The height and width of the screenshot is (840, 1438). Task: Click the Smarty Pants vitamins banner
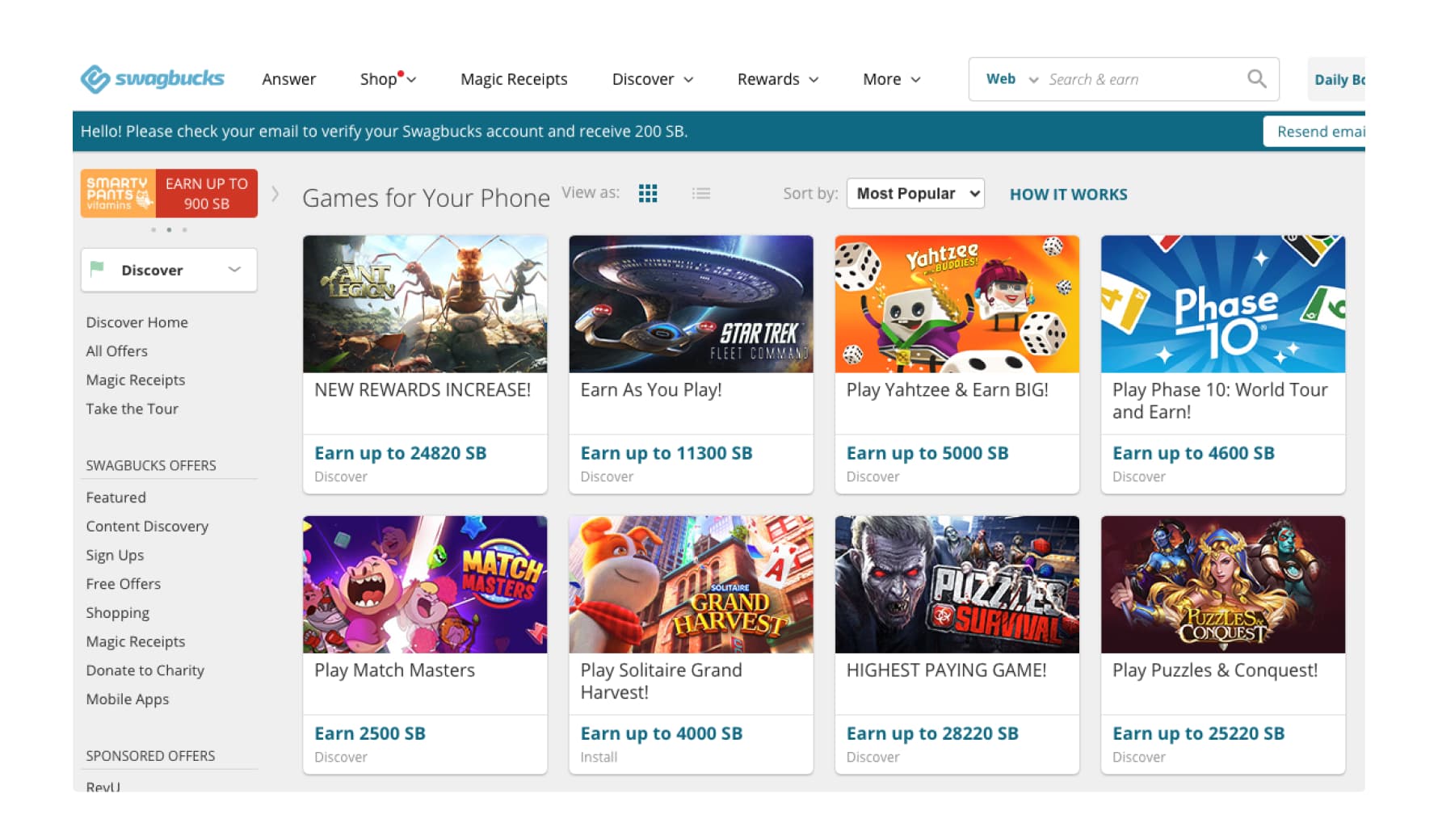click(169, 194)
